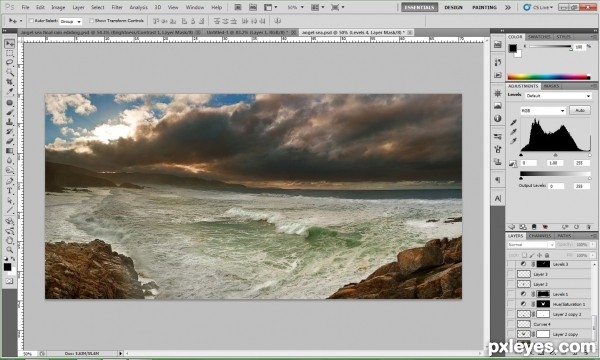Expand more workspaces double-arrow
The width and height of the screenshot is (600, 360).
(x=508, y=7)
